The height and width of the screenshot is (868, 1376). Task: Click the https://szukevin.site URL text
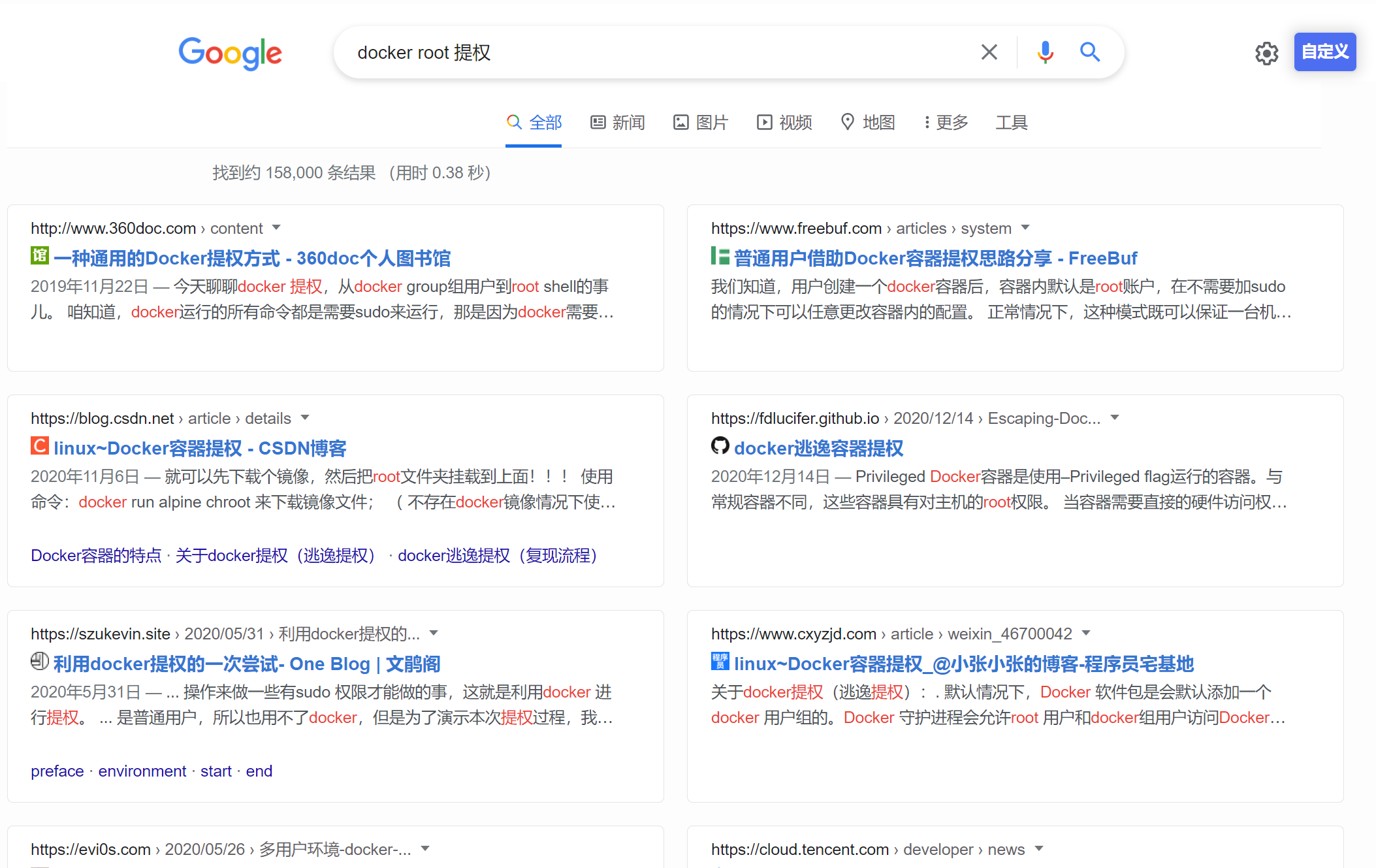point(101,634)
